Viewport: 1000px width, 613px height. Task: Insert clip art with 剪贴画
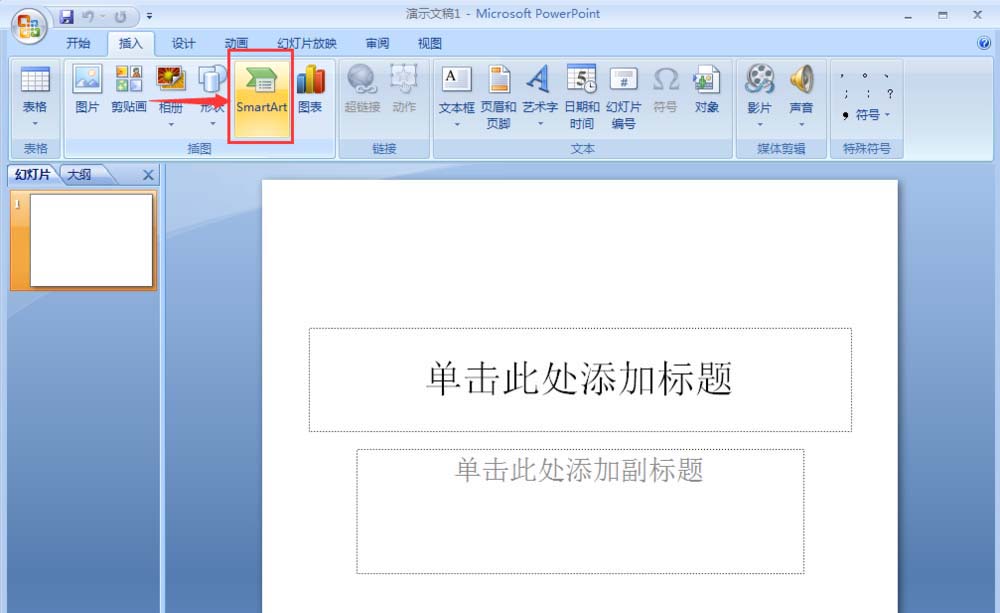[x=129, y=90]
